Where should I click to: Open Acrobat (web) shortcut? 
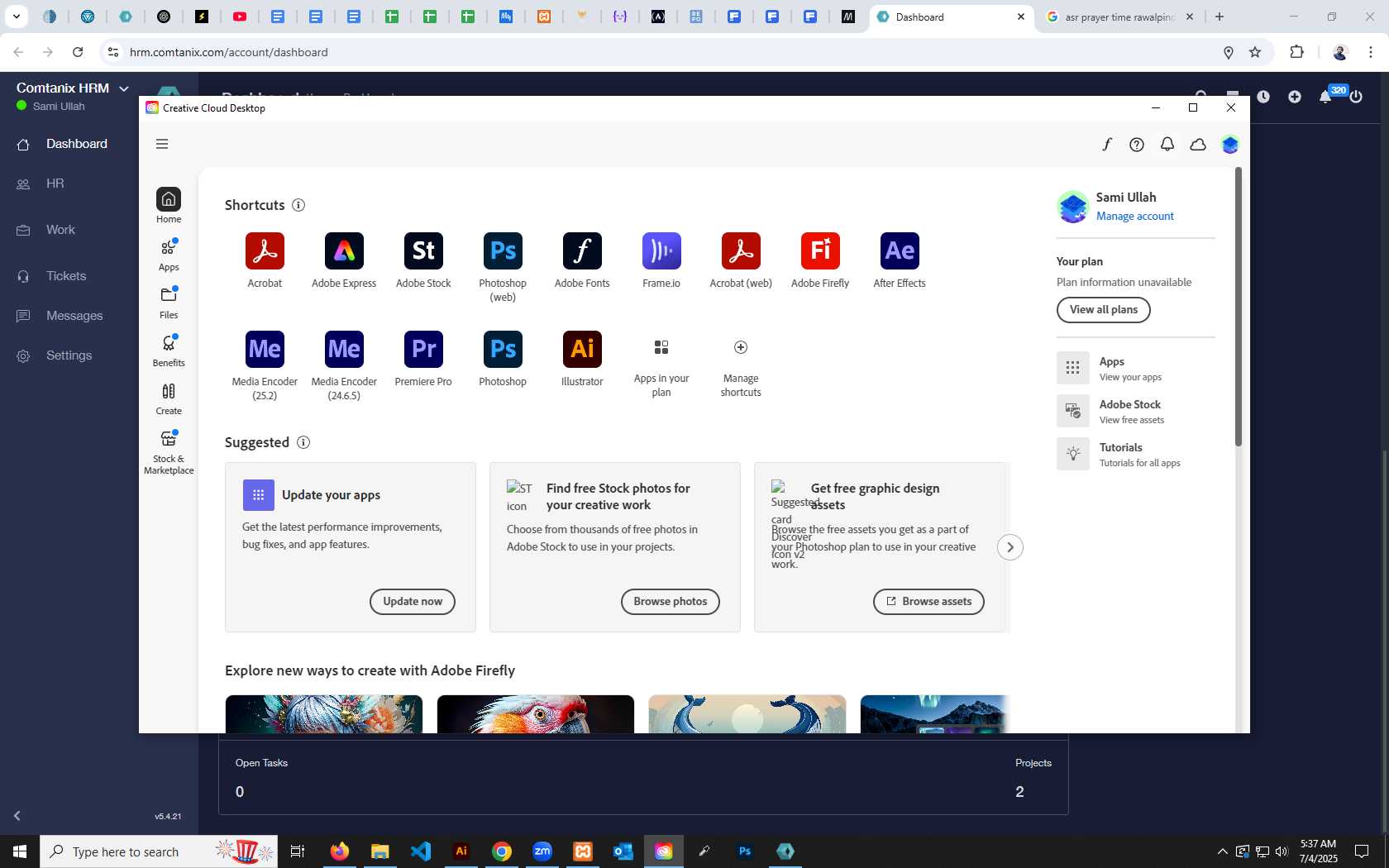[741, 260]
